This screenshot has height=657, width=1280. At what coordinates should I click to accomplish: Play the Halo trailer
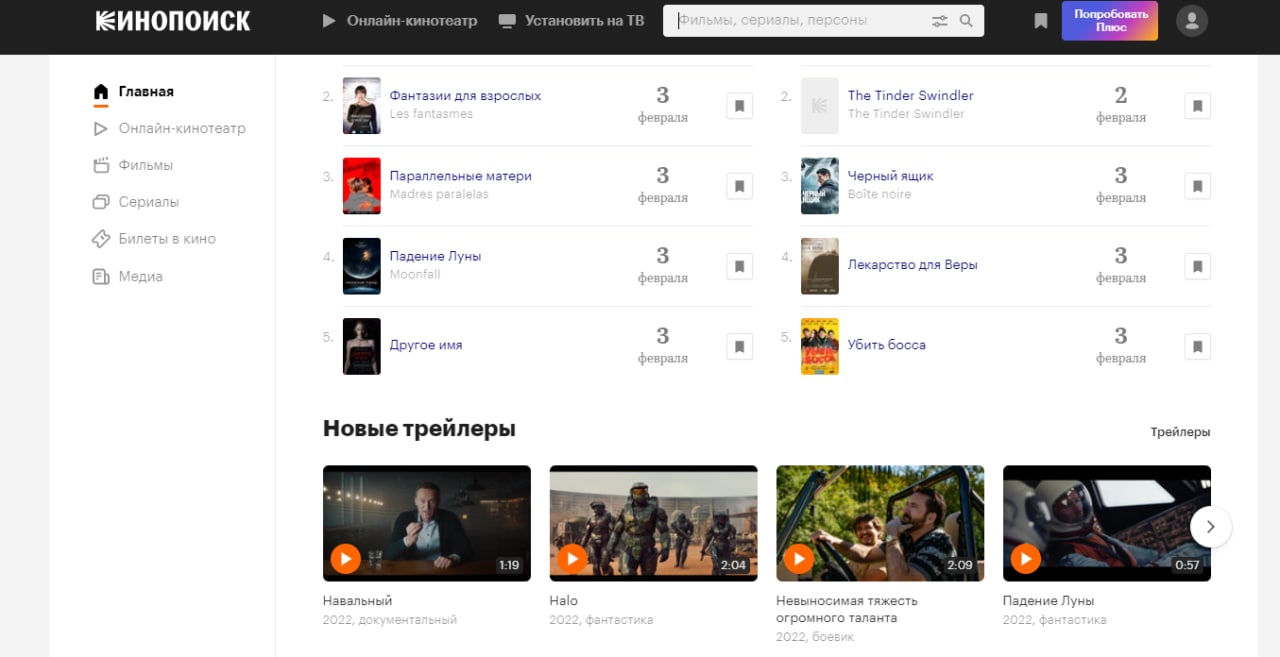(x=572, y=558)
